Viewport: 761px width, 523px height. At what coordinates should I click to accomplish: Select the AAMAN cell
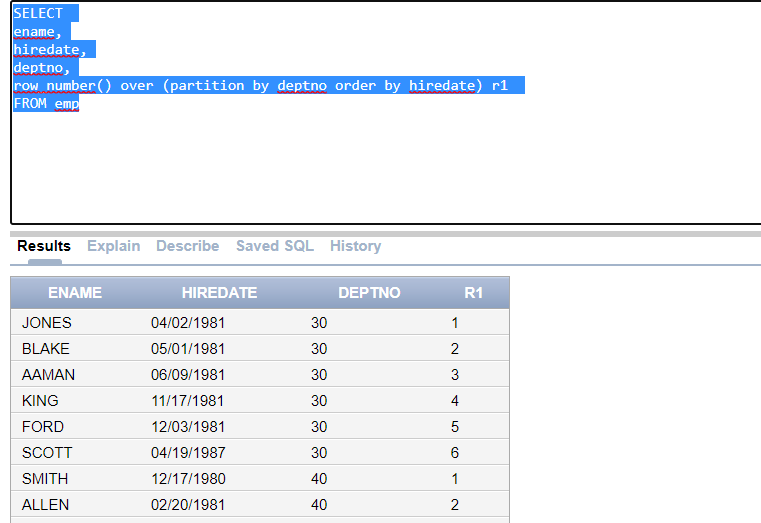tap(48, 375)
